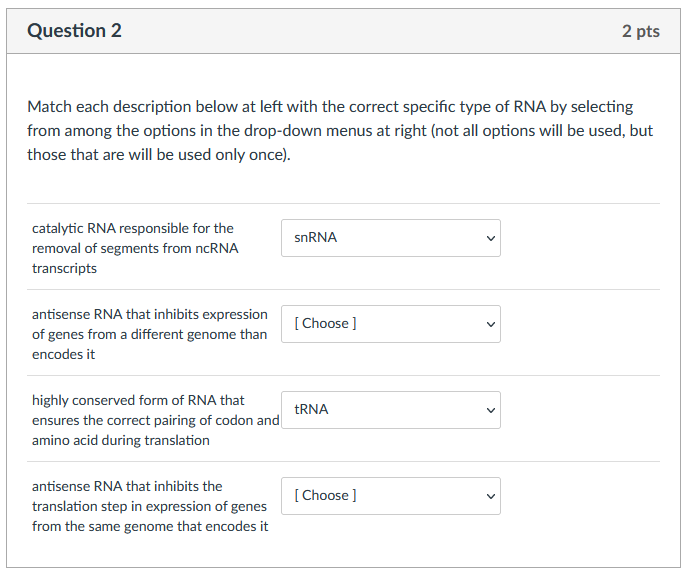Click the "Match each description below" instruction line

pyautogui.click(x=330, y=106)
